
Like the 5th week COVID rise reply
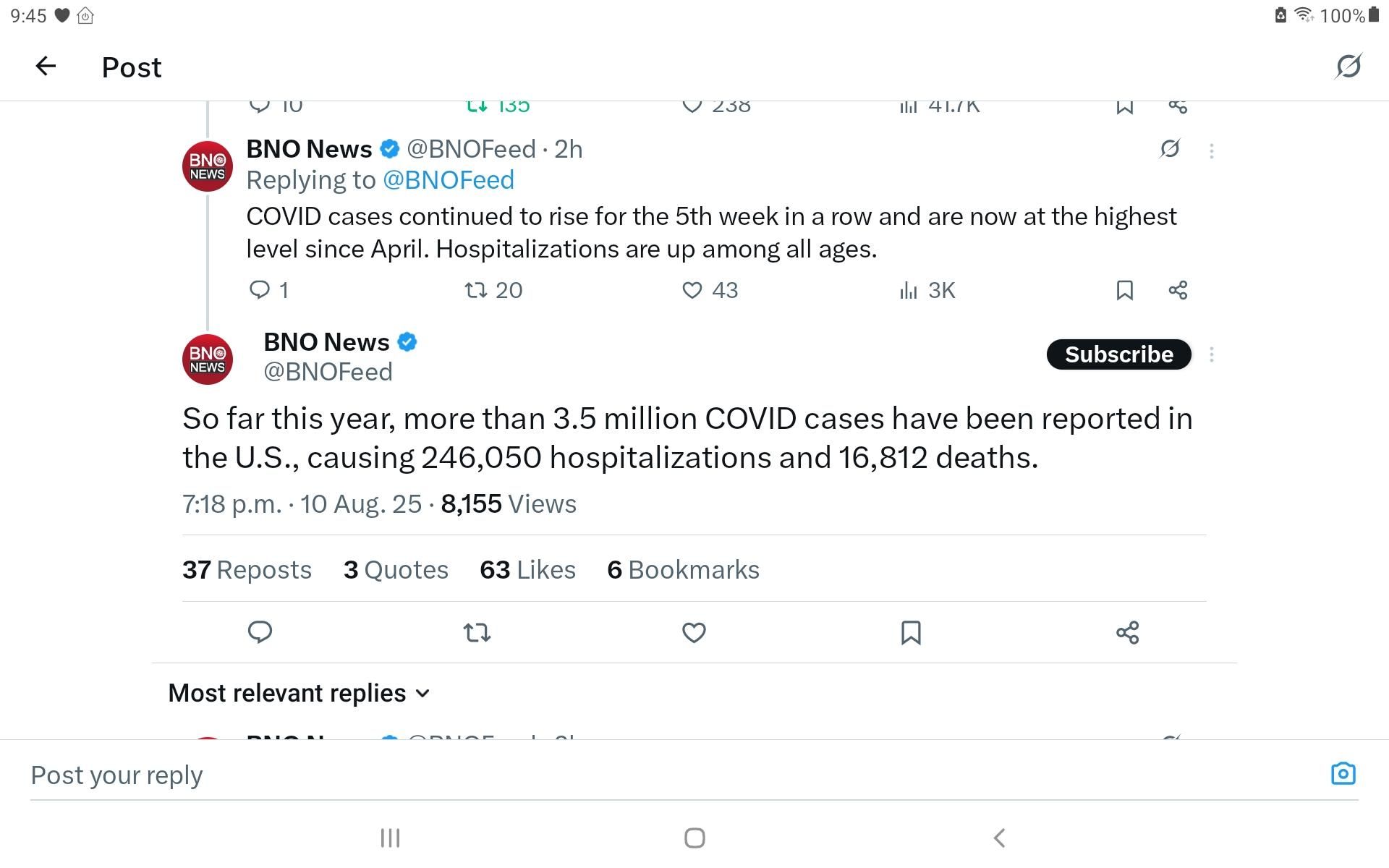(692, 290)
